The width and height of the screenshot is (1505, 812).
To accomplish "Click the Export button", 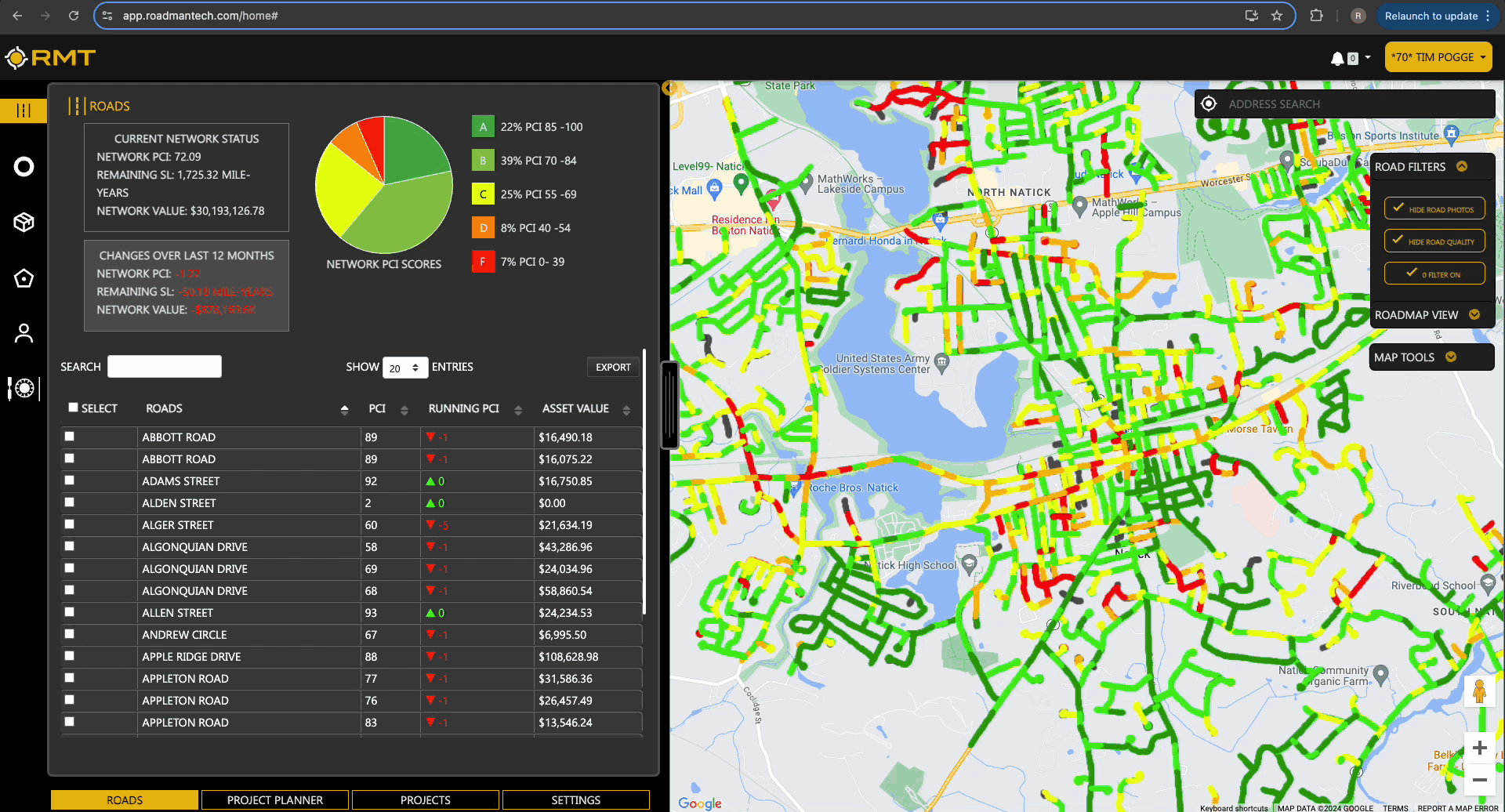I will pyautogui.click(x=613, y=367).
